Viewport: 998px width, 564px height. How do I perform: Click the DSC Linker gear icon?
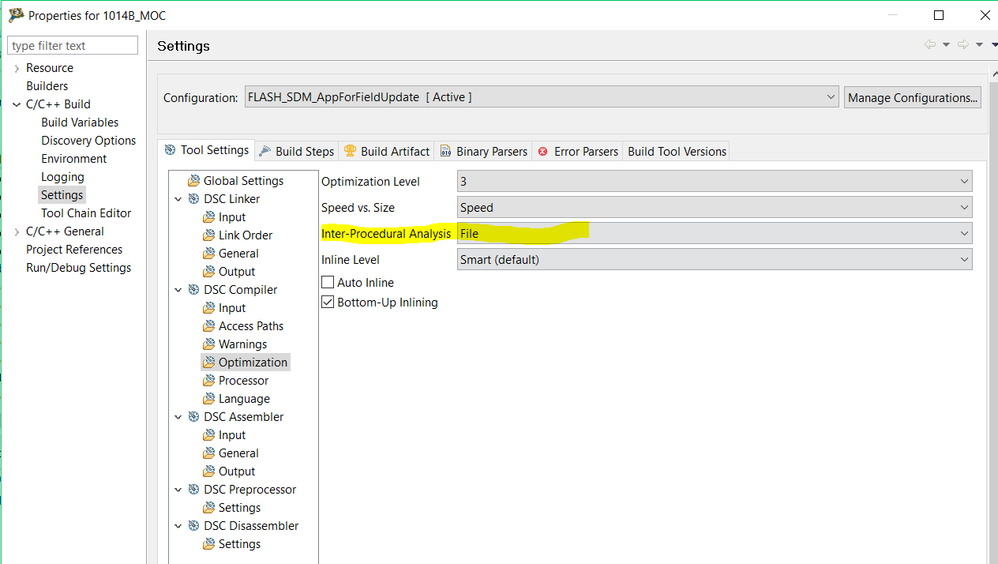pos(193,199)
